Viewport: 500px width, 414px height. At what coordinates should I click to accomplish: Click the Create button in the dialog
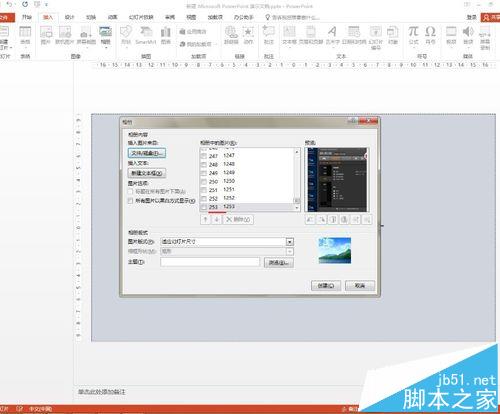[x=326, y=286]
